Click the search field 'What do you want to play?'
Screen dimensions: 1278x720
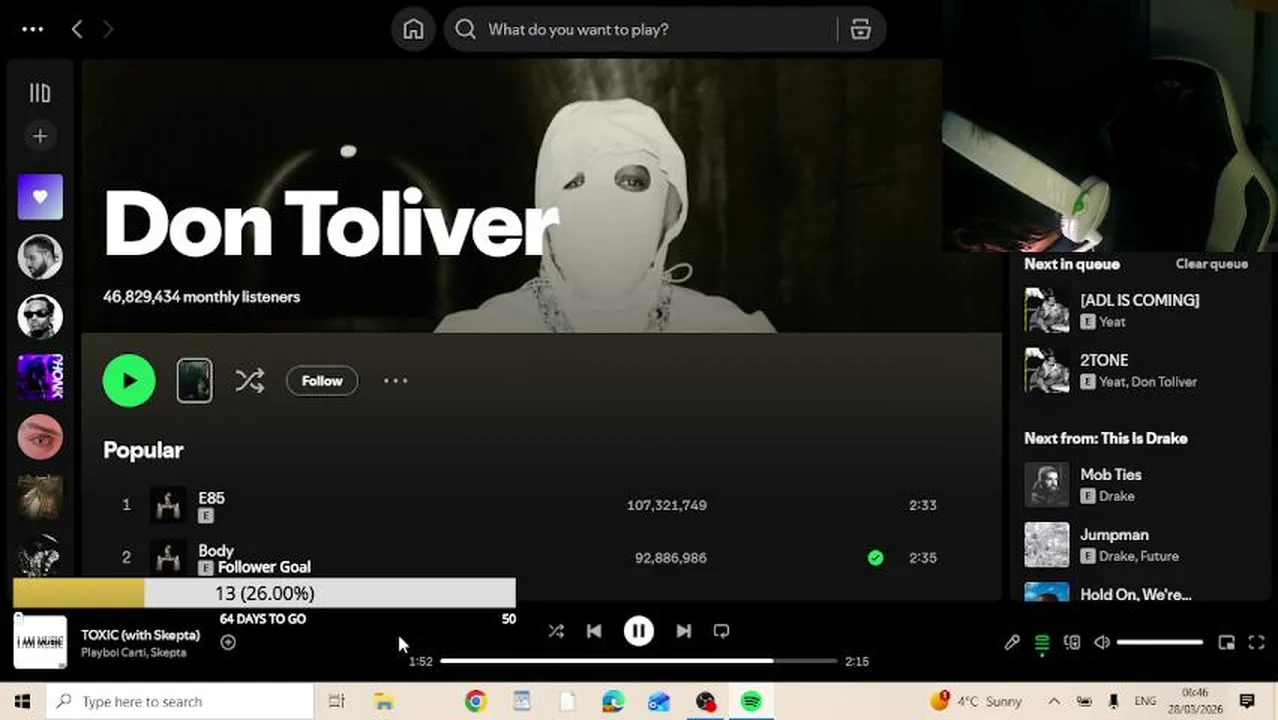[640, 29]
